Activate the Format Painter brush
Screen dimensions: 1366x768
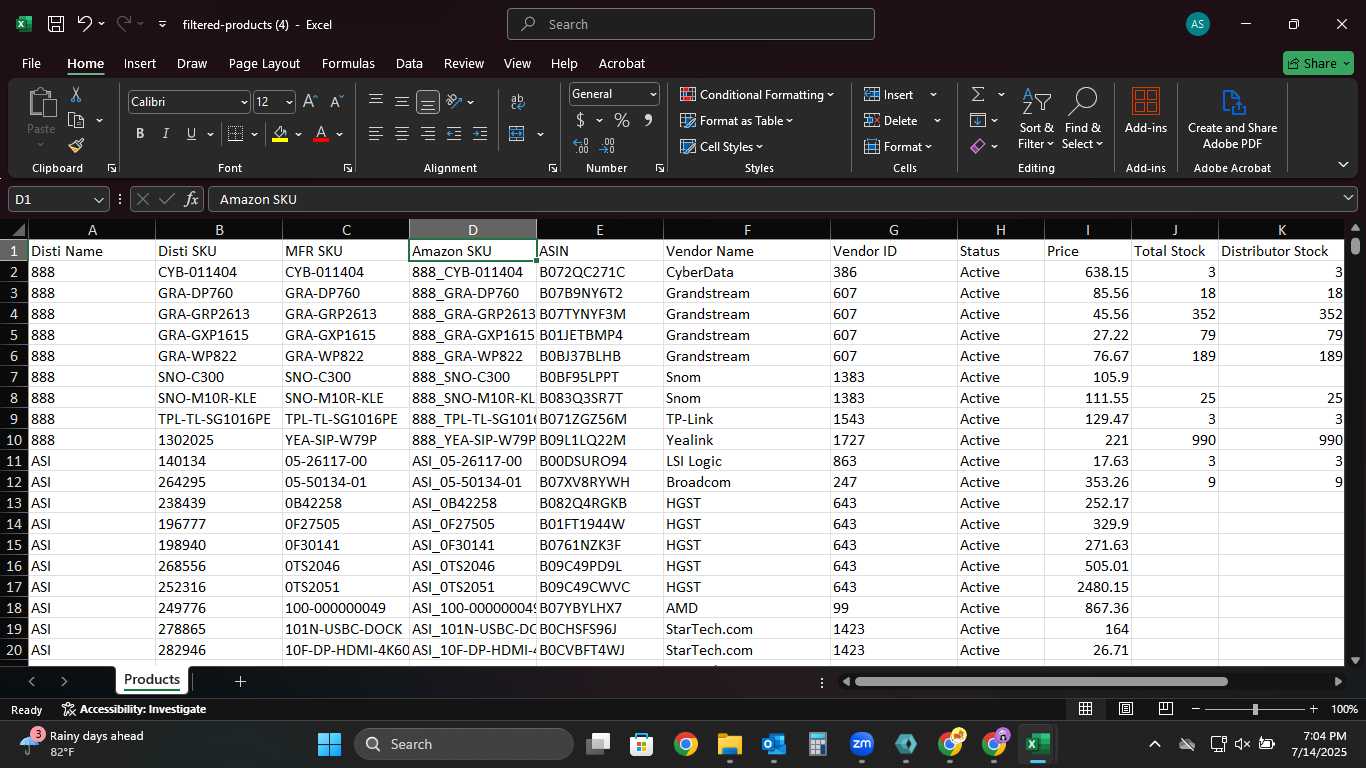76,146
